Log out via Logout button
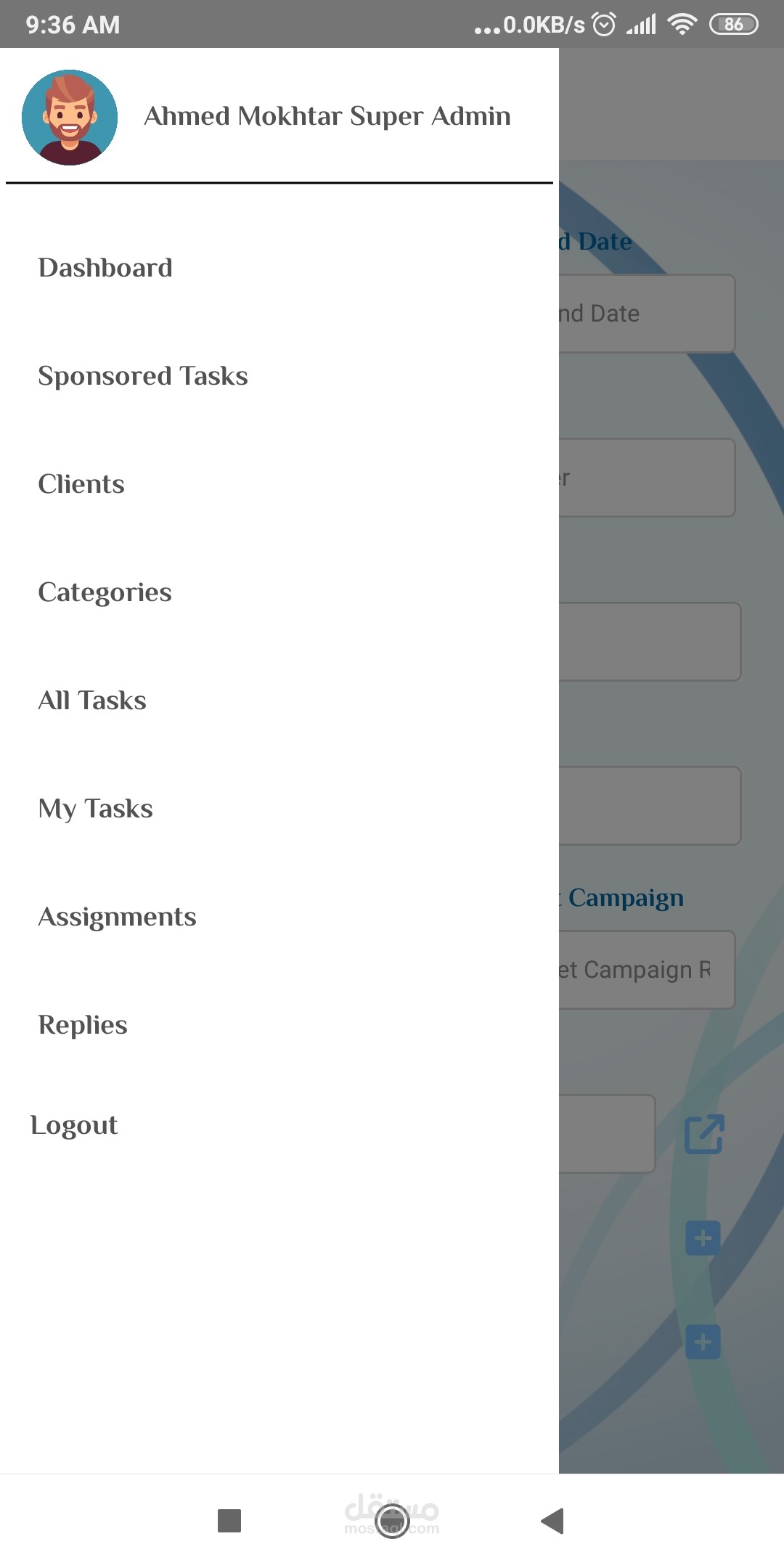 (74, 1125)
